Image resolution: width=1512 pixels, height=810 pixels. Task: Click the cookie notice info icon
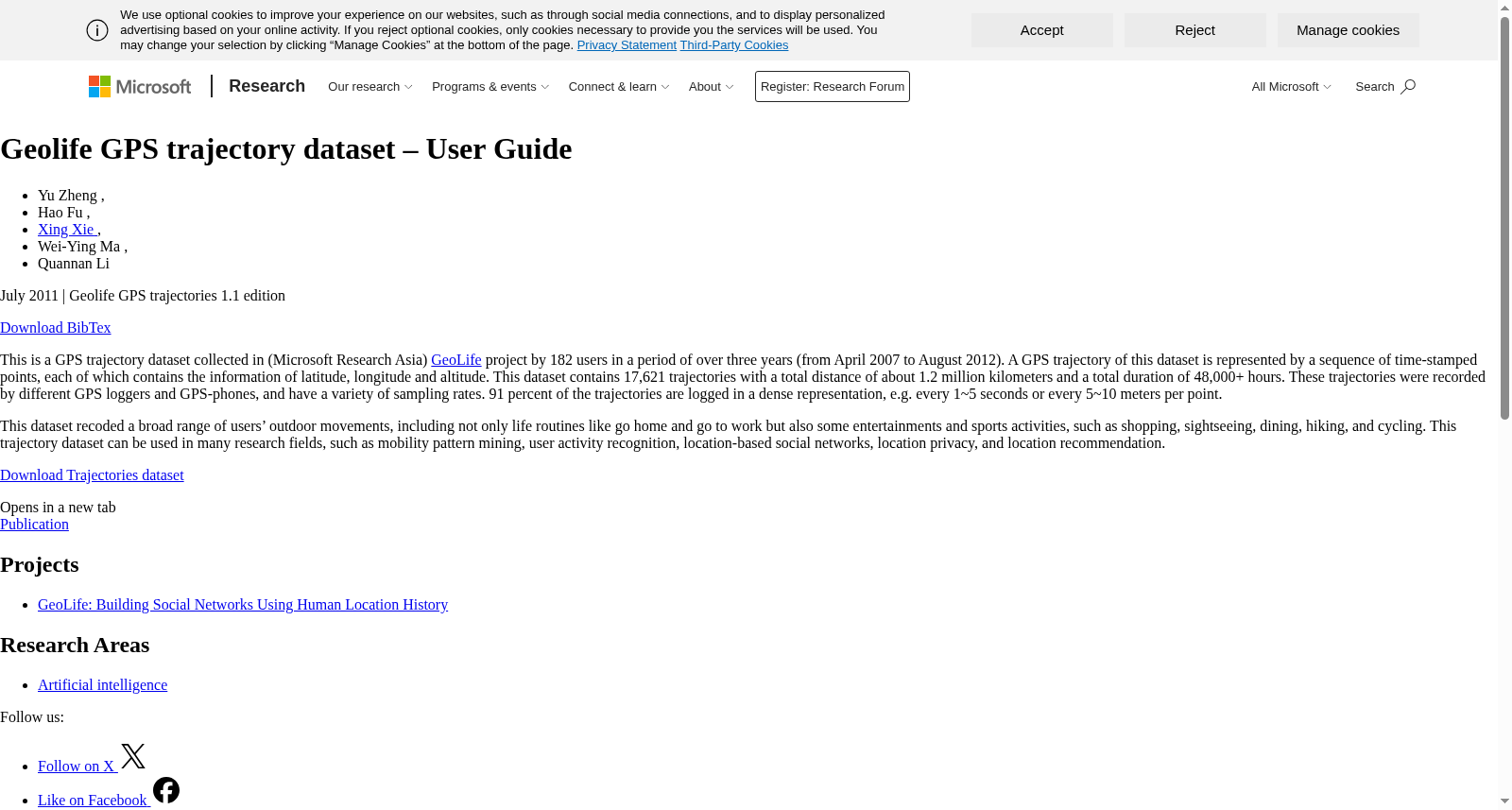click(97, 30)
